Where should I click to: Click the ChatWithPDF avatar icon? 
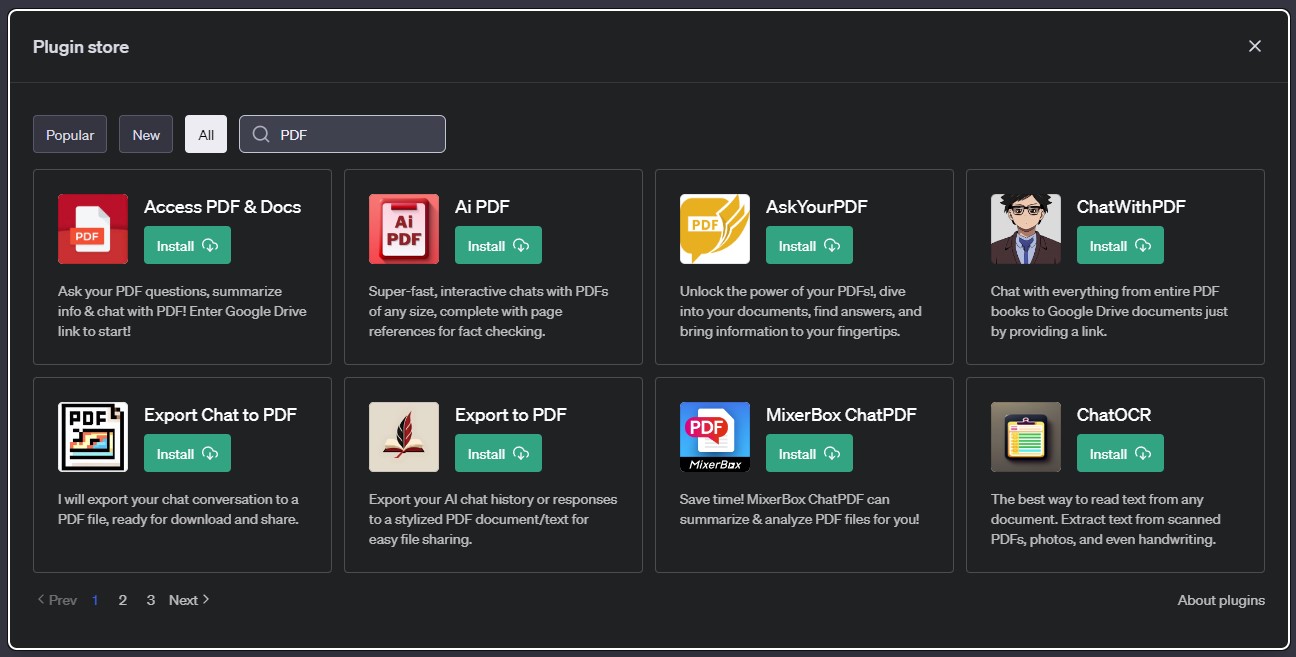point(1026,229)
